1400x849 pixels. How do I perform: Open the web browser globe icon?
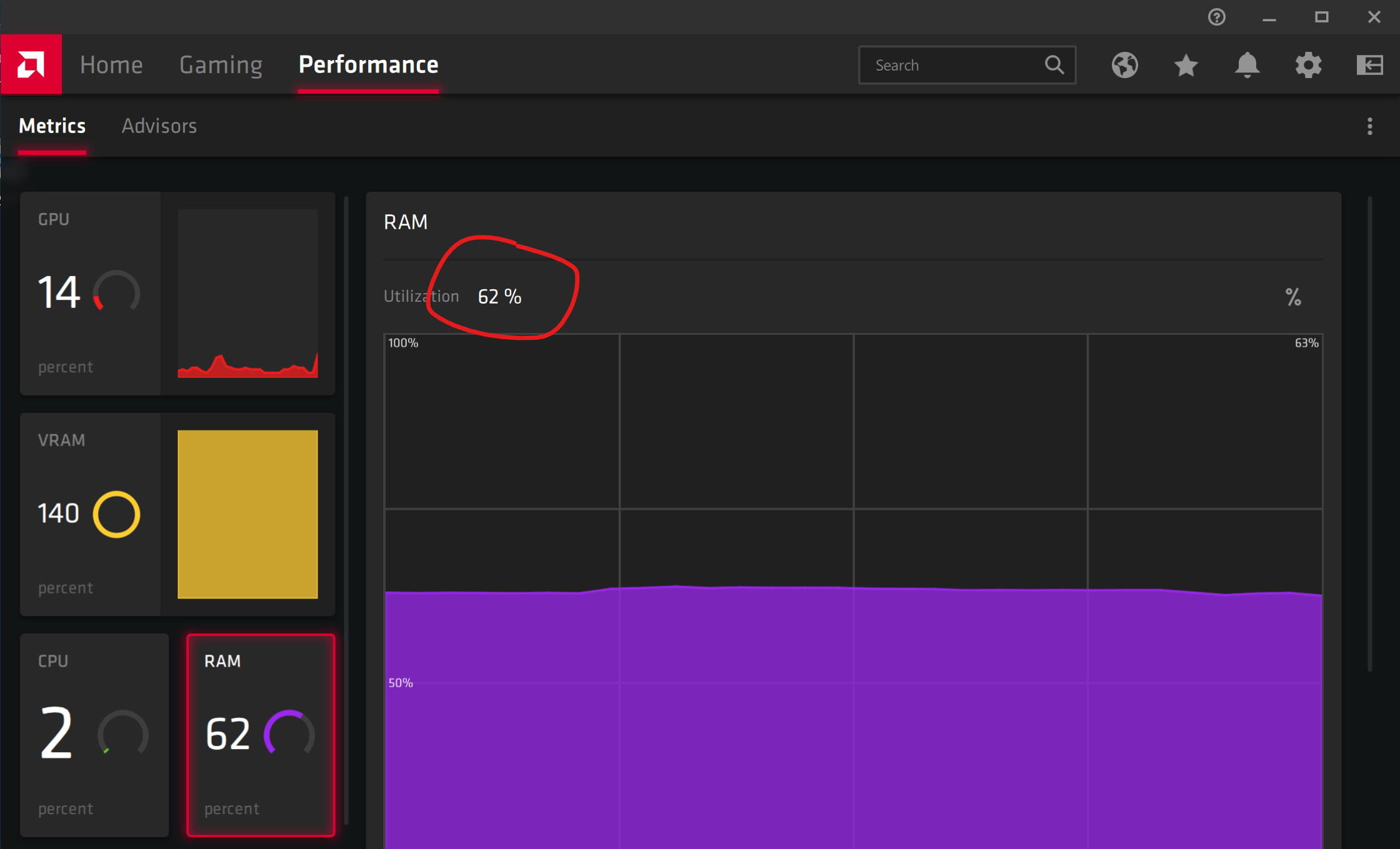point(1124,65)
